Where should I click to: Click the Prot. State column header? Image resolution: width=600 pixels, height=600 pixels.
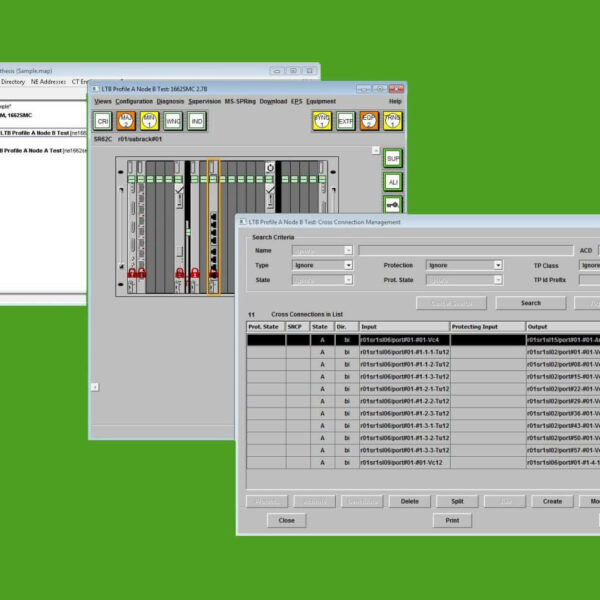pyautogui.click(x=266, y=327)
